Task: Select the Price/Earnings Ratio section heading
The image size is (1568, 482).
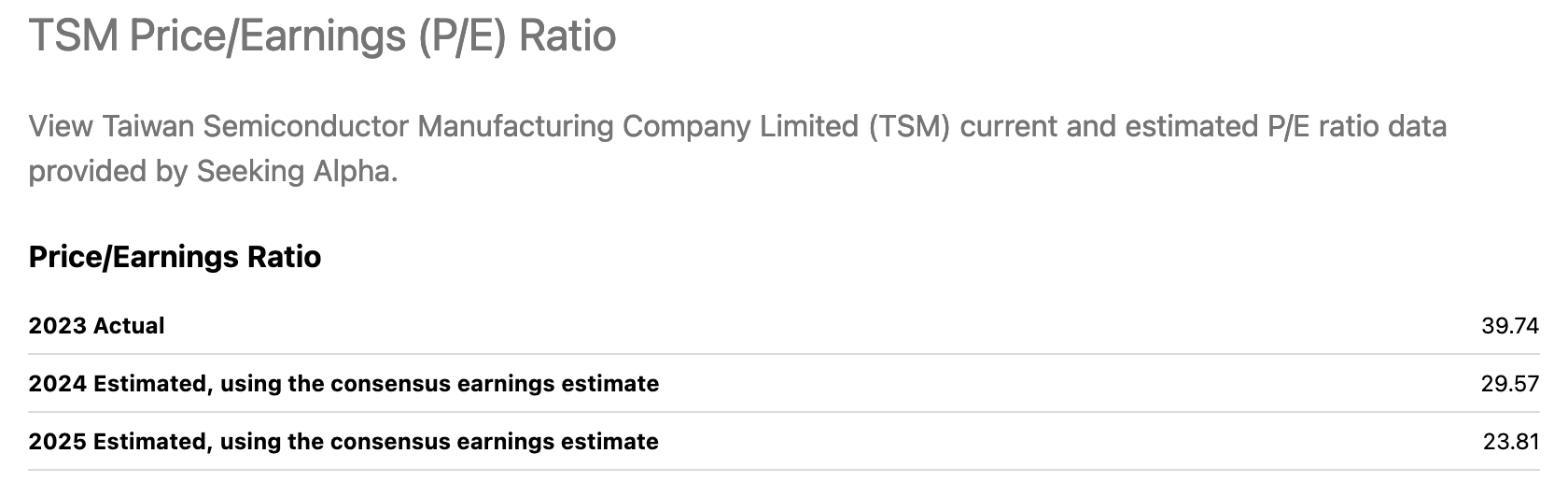Action: tap(175, 257)
